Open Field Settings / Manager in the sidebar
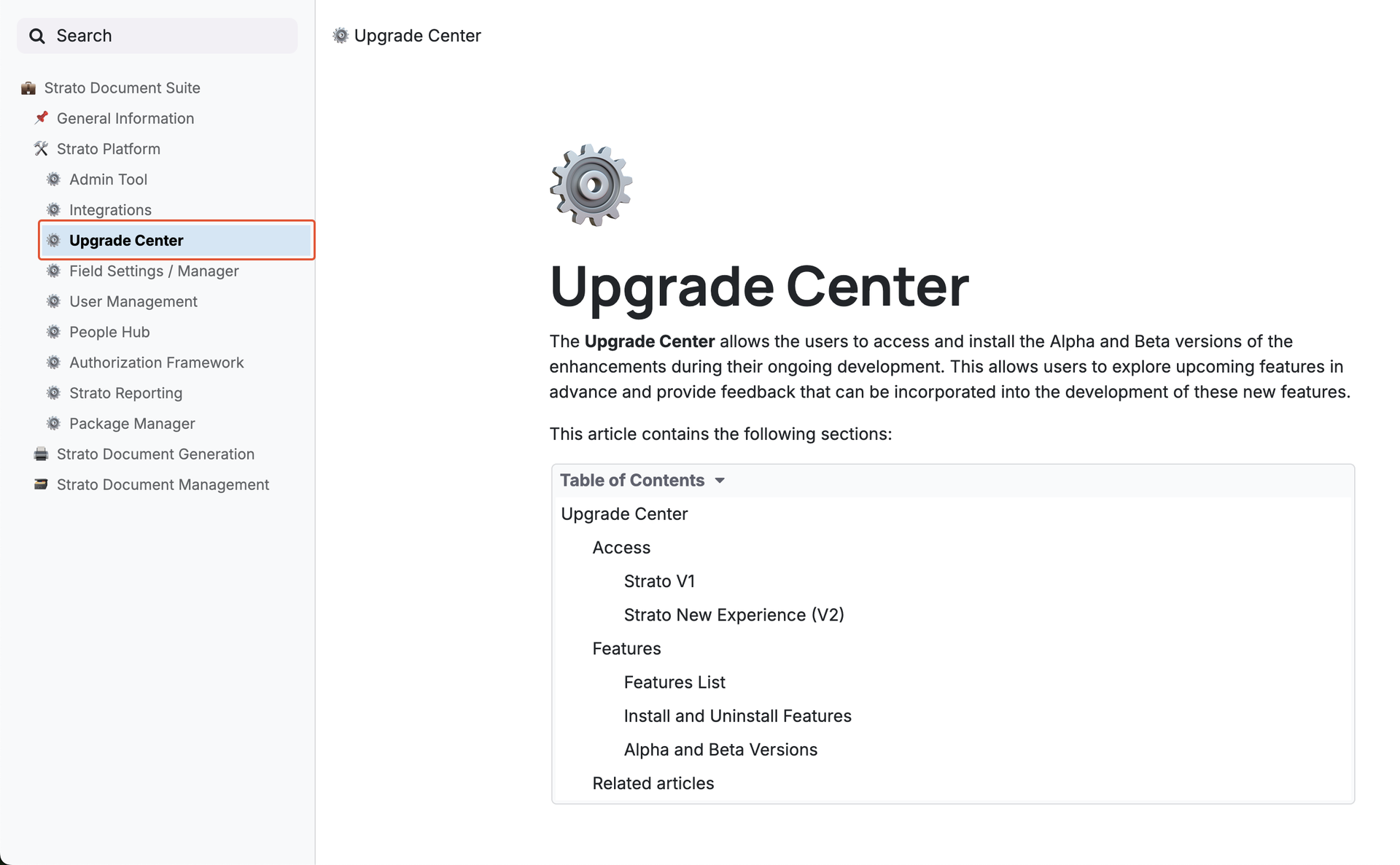Viewport: 1400px width, 865px height. click(x=154, y=271)
